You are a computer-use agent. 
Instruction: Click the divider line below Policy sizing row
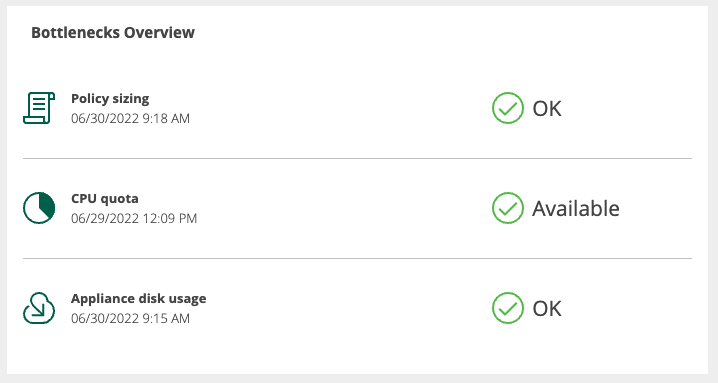357,159
